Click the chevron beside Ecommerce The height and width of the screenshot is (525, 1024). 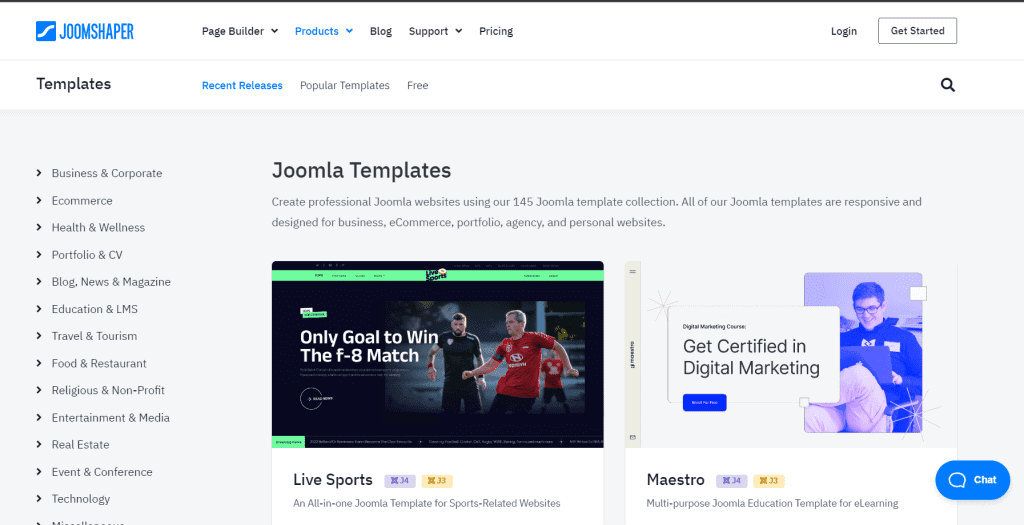click(39, 200)
